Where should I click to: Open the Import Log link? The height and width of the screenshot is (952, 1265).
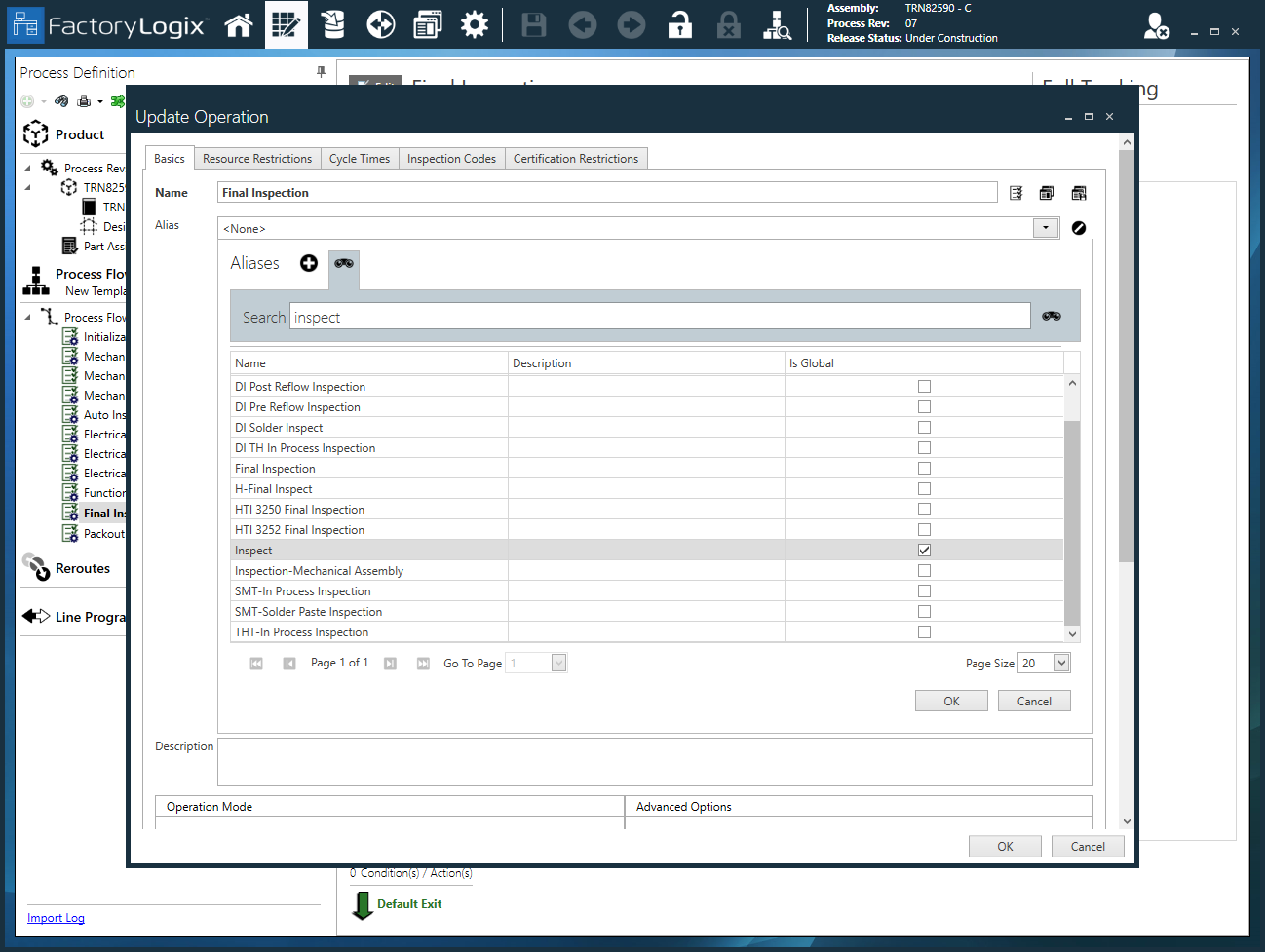[56, 917]
